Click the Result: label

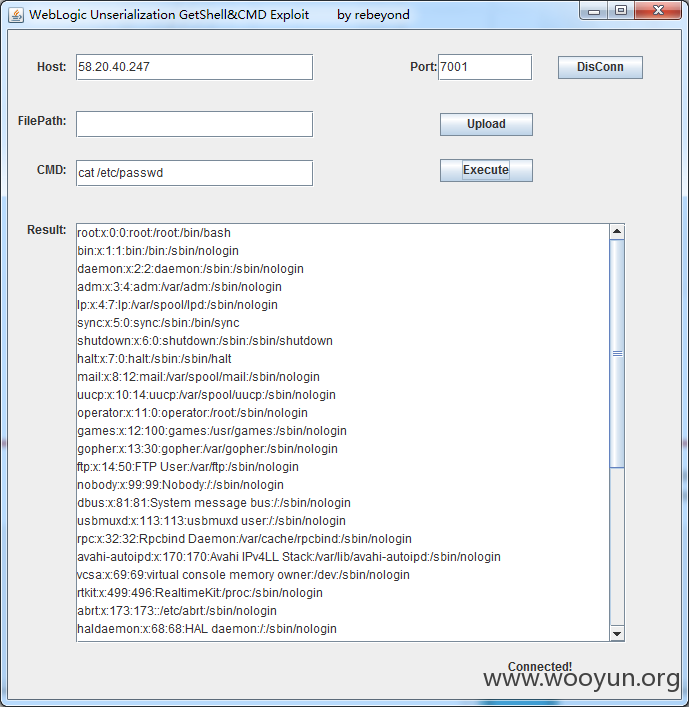46,230
